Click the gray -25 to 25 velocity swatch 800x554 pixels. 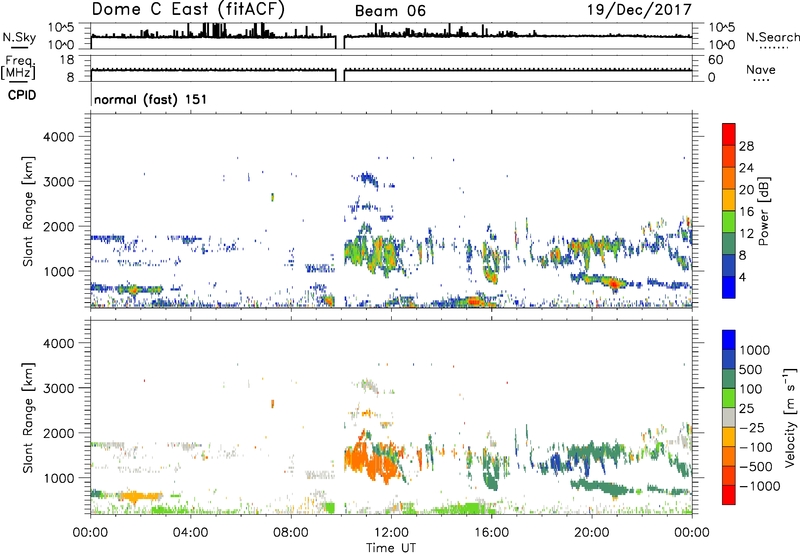pos(729,417)
